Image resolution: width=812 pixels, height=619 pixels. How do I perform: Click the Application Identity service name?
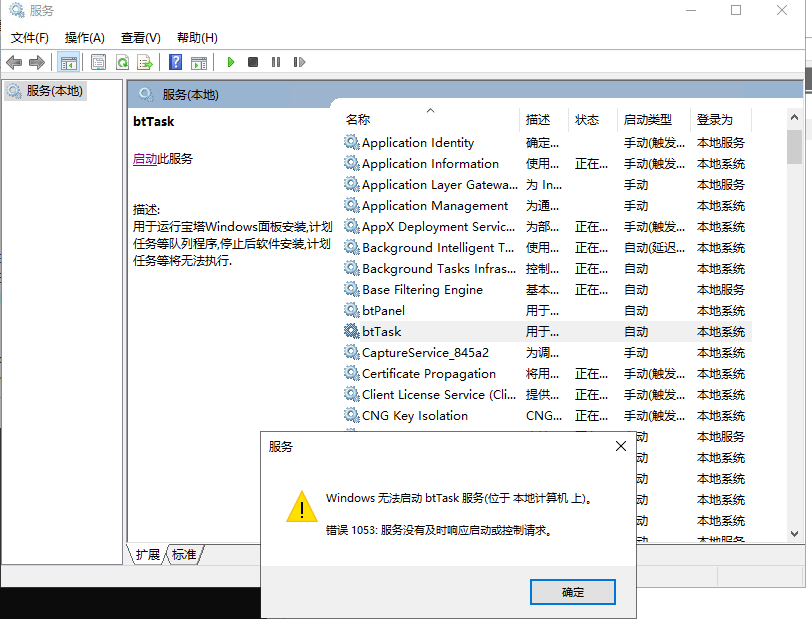[418, 142]
